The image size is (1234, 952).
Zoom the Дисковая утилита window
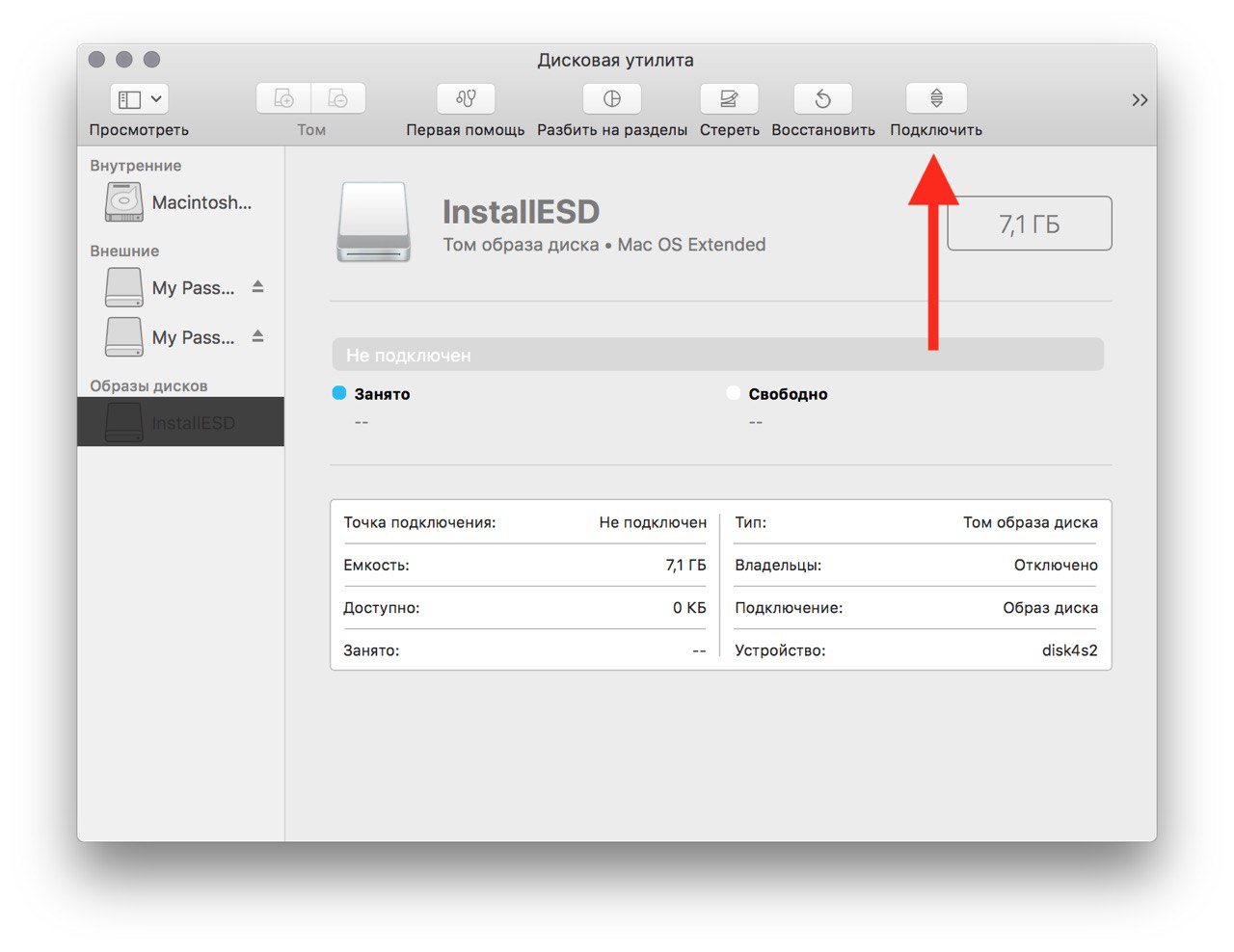(151, 60)
